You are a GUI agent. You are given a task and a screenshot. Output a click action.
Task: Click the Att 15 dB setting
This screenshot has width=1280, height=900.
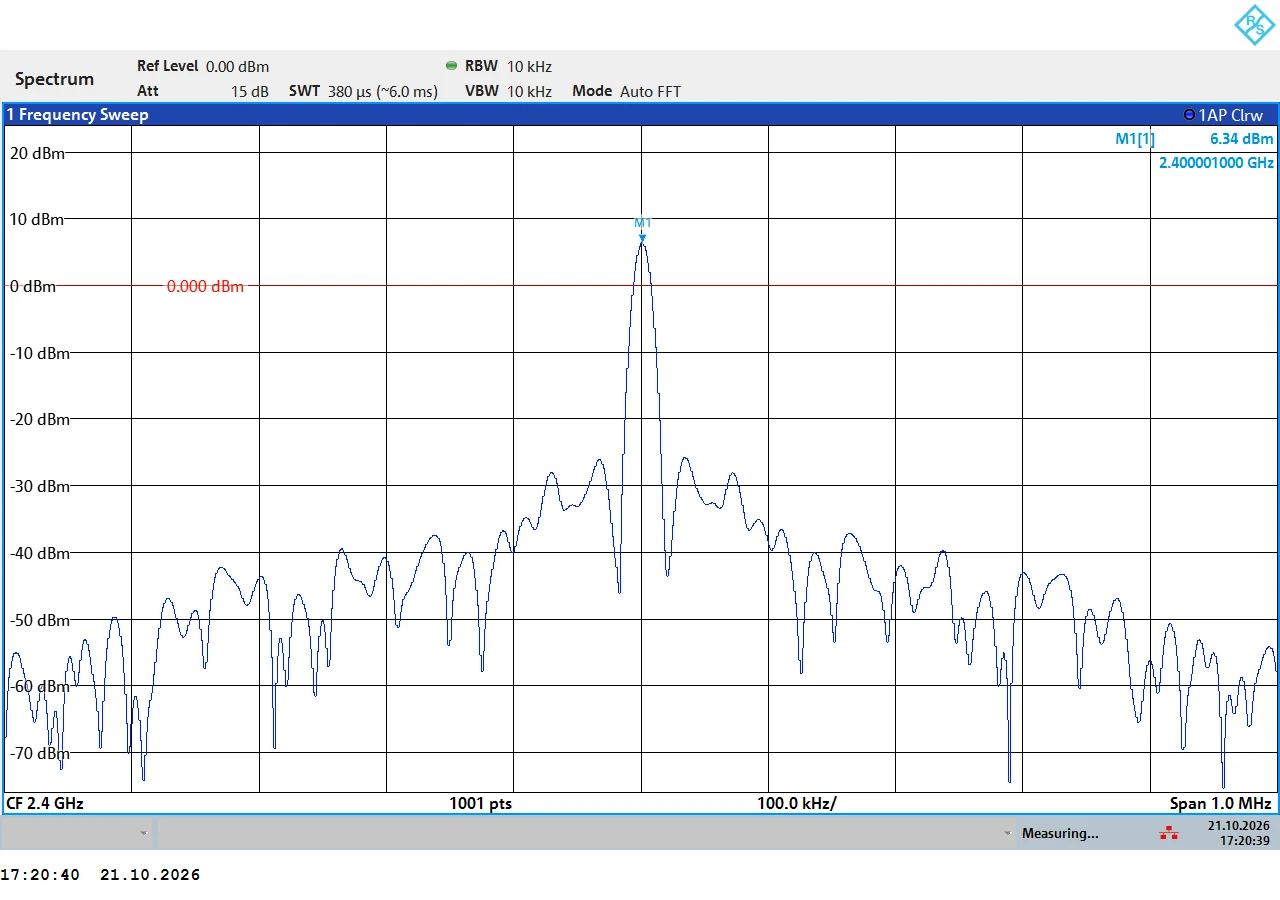click(x=203, y=91)
